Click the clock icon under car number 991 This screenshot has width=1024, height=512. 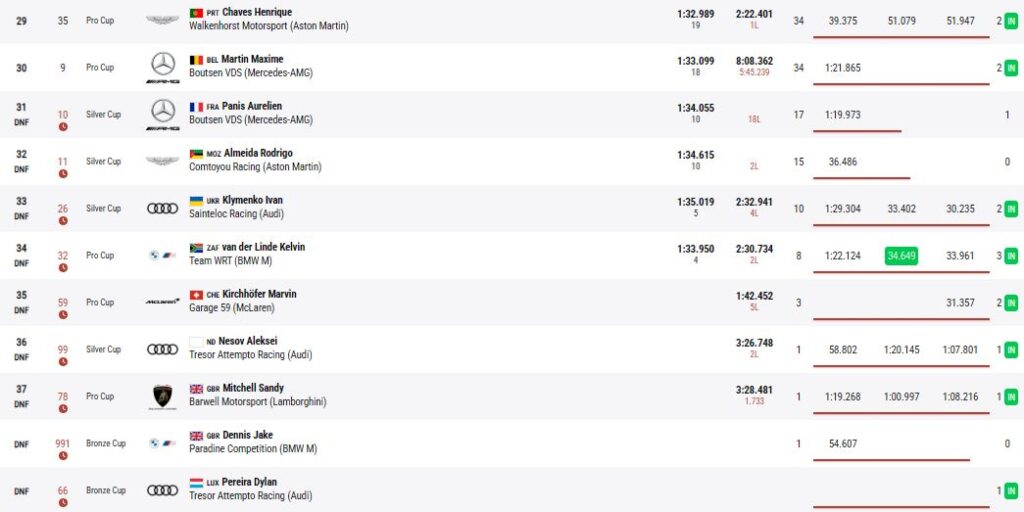pos(63,455)
